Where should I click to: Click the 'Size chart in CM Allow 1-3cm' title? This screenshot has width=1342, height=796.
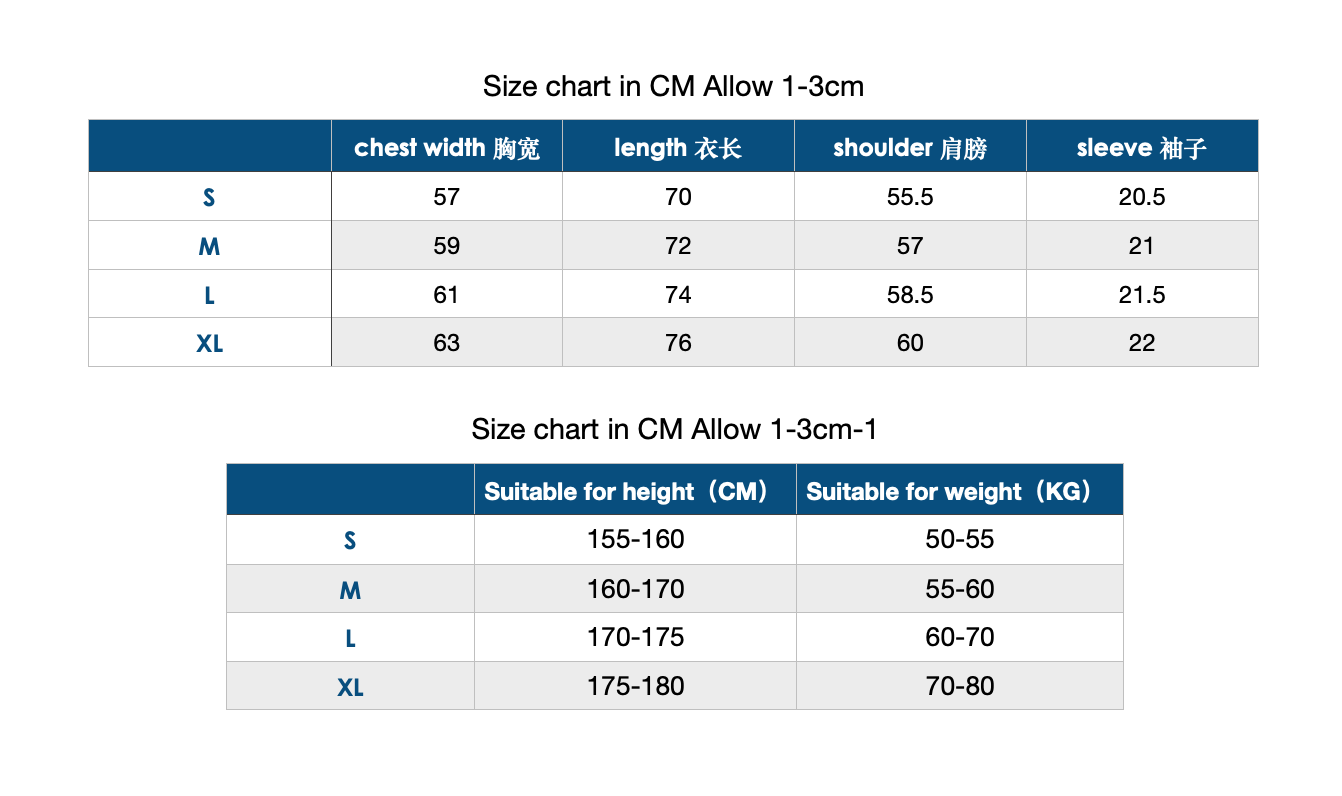(x=673, y=87)
